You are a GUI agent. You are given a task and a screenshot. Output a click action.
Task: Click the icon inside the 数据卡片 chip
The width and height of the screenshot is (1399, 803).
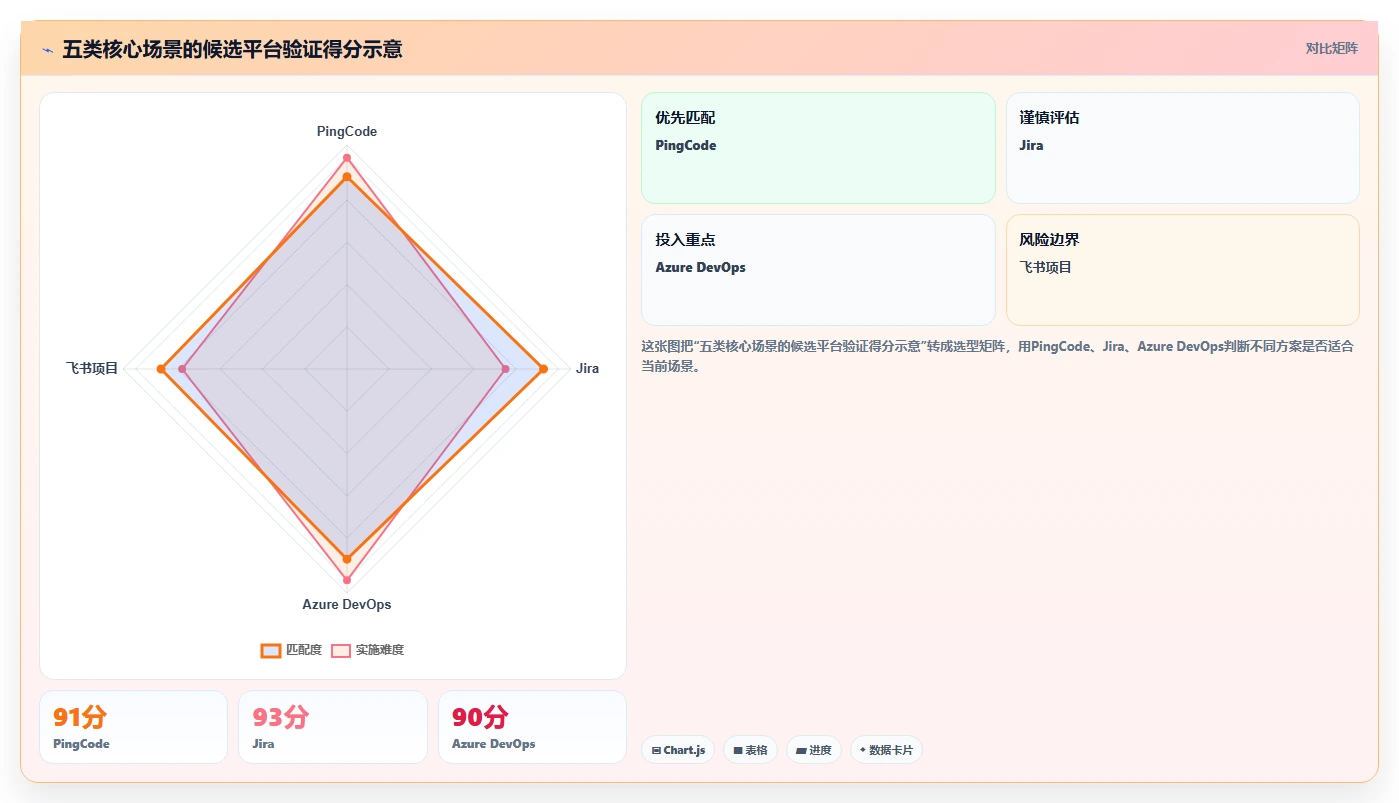(862, 750)
